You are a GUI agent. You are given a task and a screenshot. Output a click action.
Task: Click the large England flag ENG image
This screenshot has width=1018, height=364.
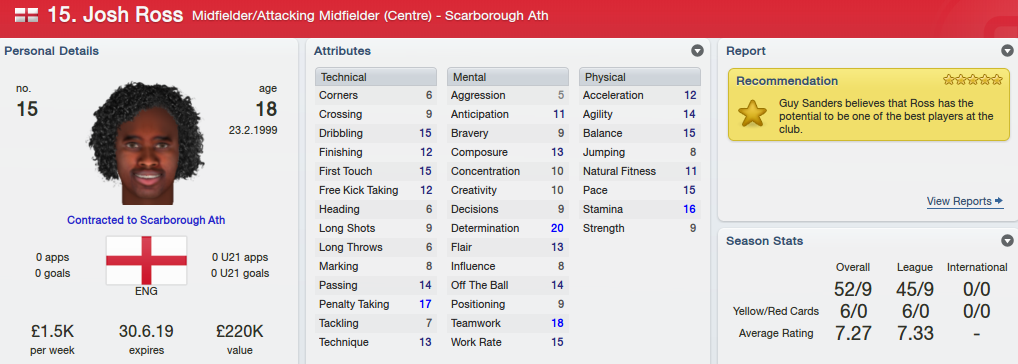coord(147,261)
